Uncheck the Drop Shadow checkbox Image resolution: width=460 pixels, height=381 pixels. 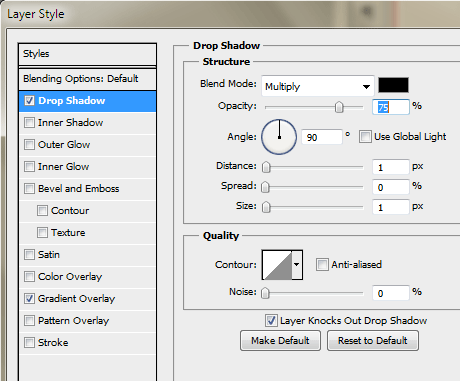[29, 100]
